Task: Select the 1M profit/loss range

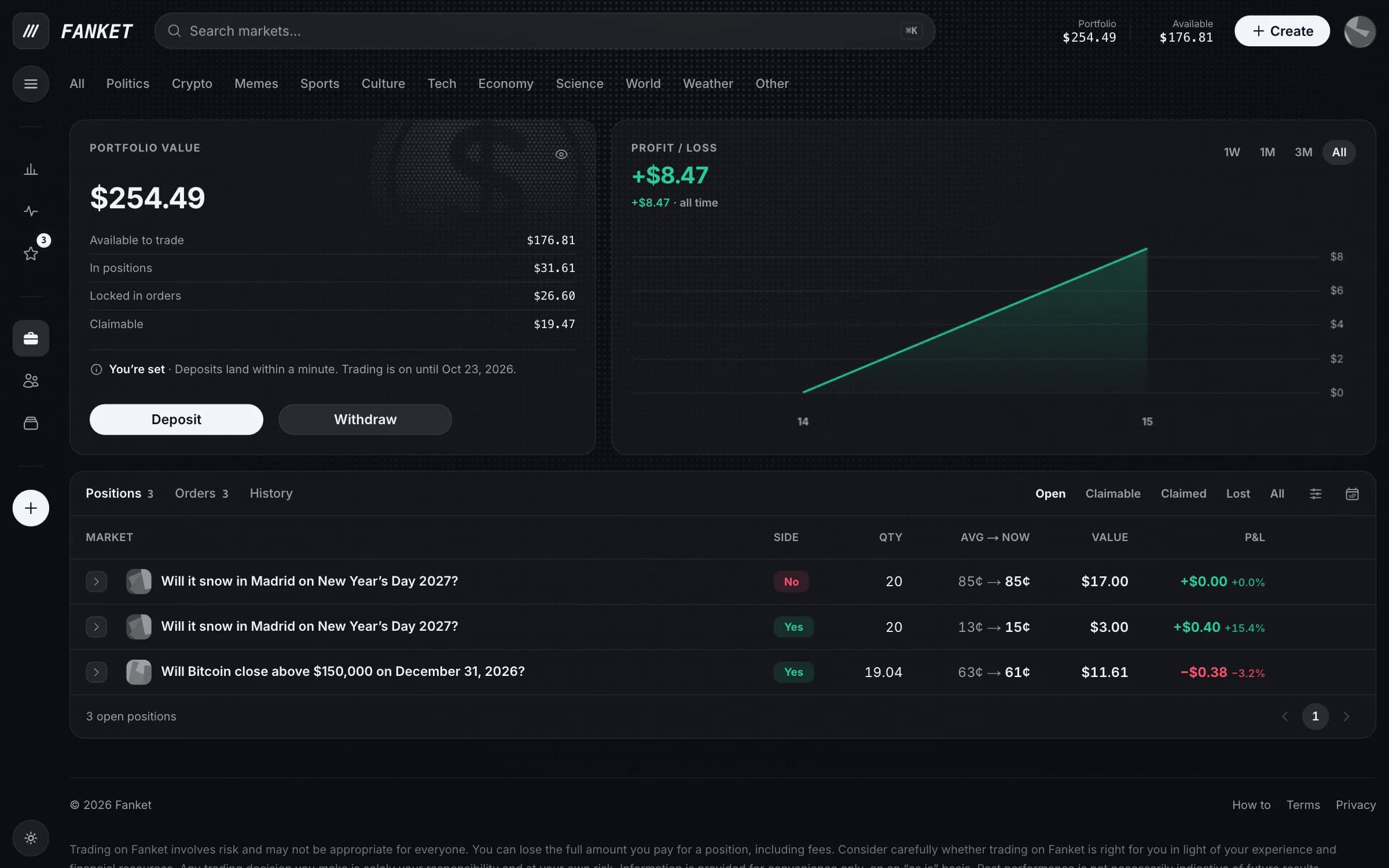Action: 1267,152
